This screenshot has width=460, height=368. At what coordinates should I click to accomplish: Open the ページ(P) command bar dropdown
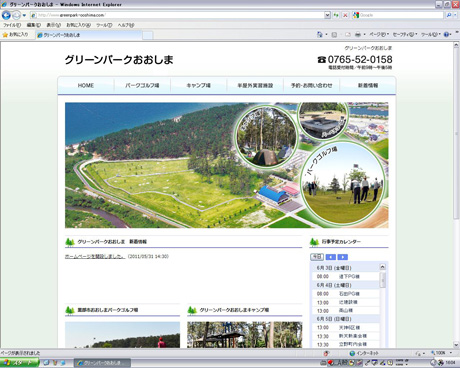[379, 34]
